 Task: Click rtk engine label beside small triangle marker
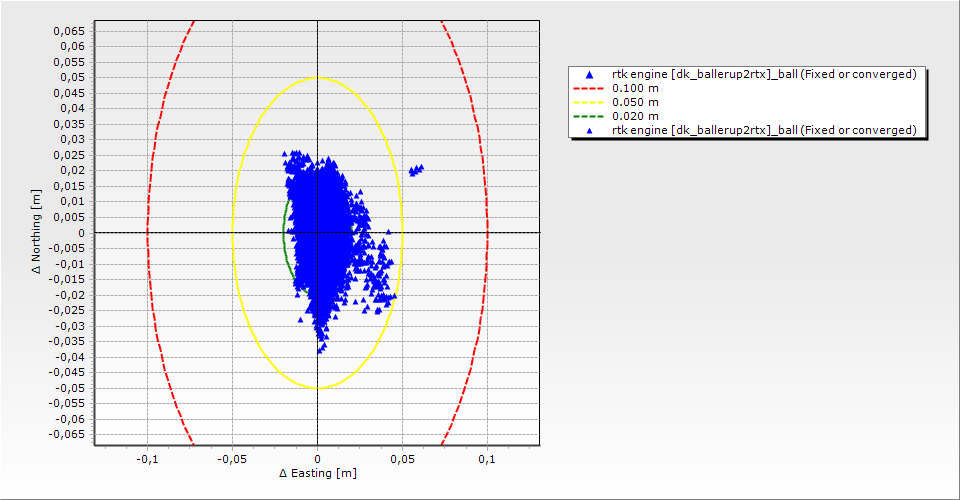(x=764, y=130)
